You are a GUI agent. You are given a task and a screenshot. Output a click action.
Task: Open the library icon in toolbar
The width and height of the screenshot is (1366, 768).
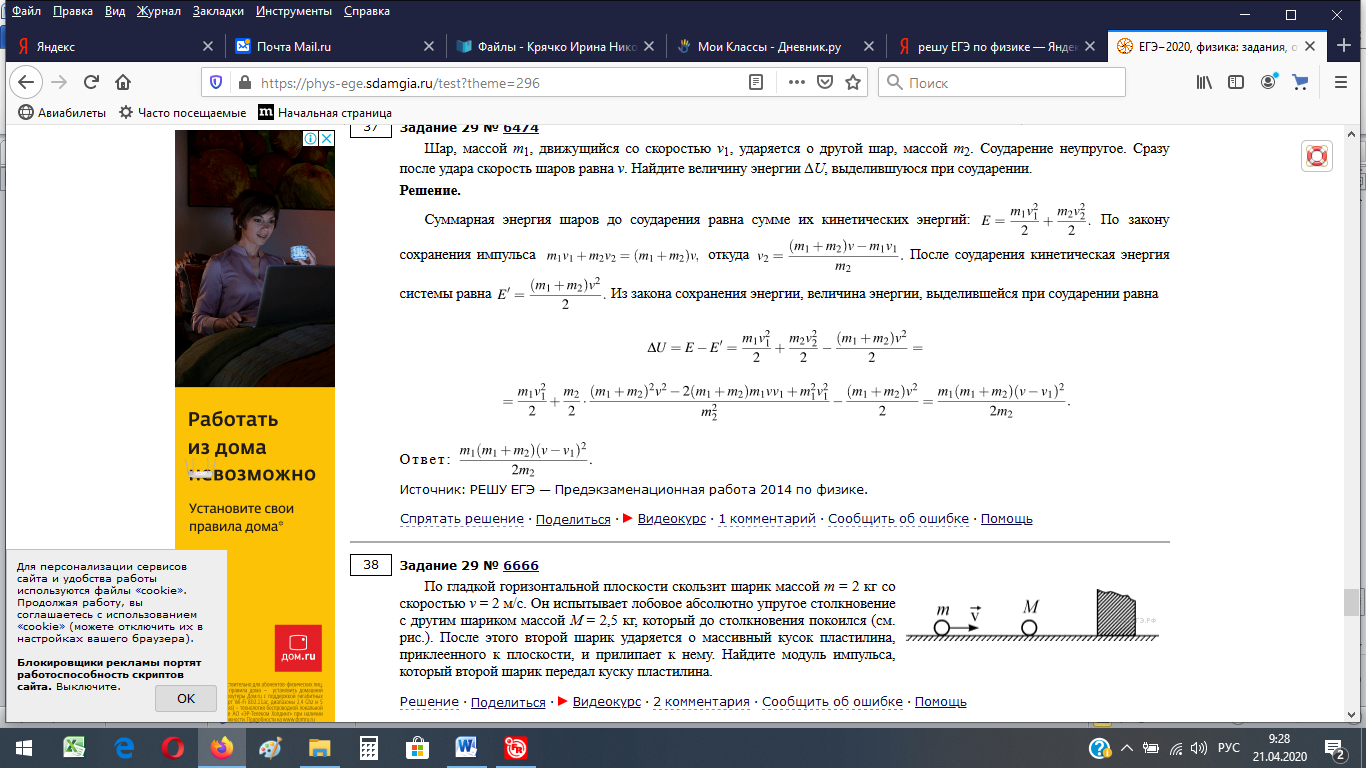(1204, 83)
